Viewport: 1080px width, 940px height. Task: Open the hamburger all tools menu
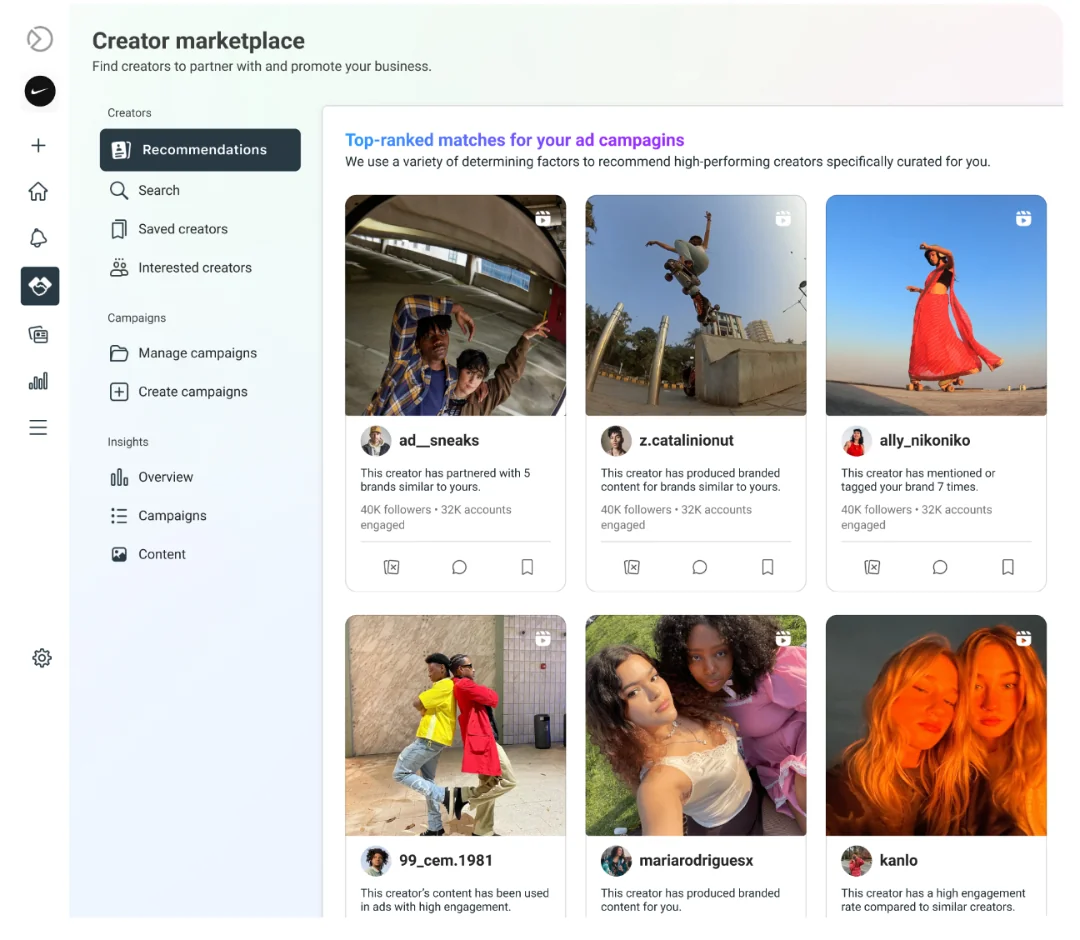[39, 427]
